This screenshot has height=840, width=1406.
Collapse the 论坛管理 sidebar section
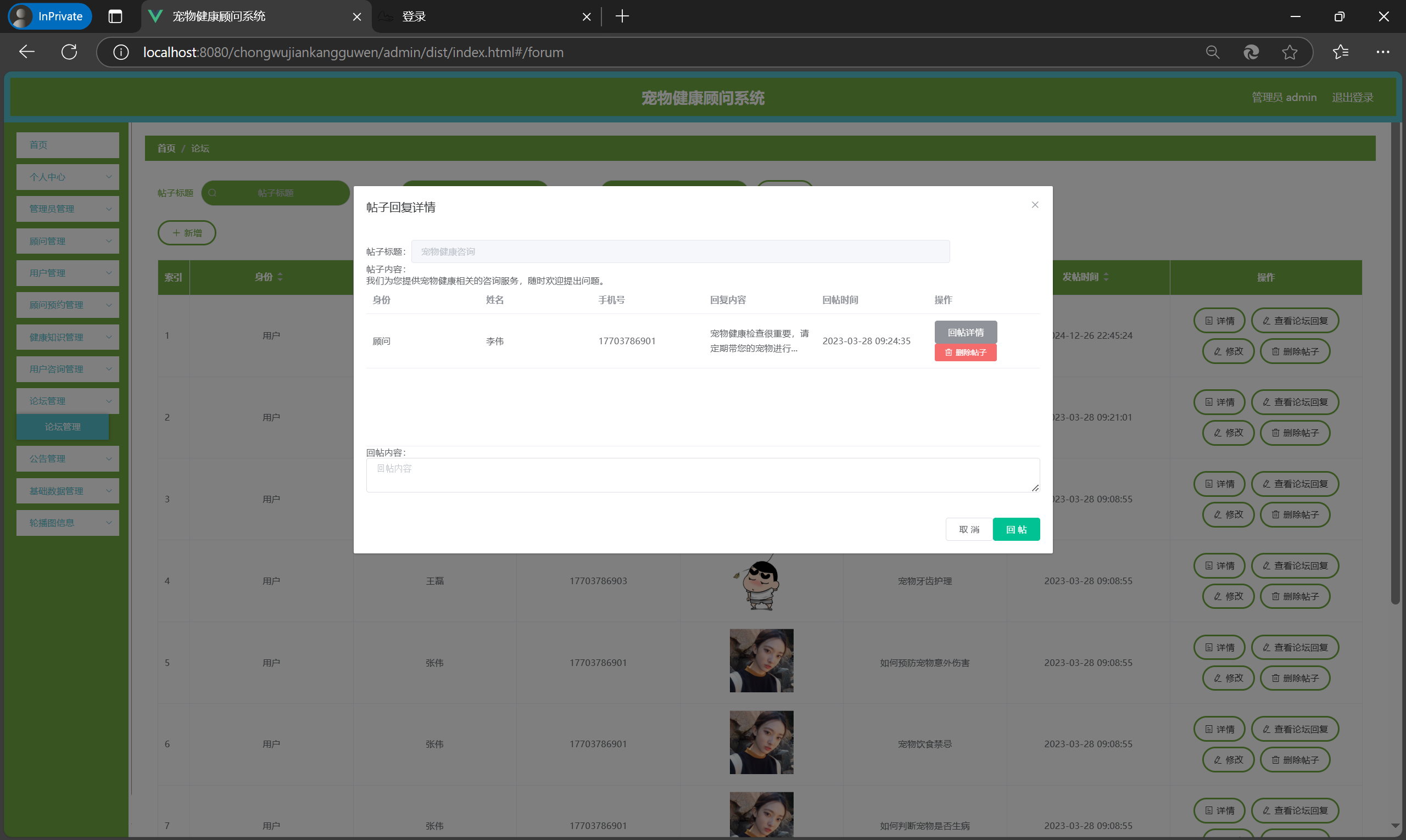[x=68, y=401]
